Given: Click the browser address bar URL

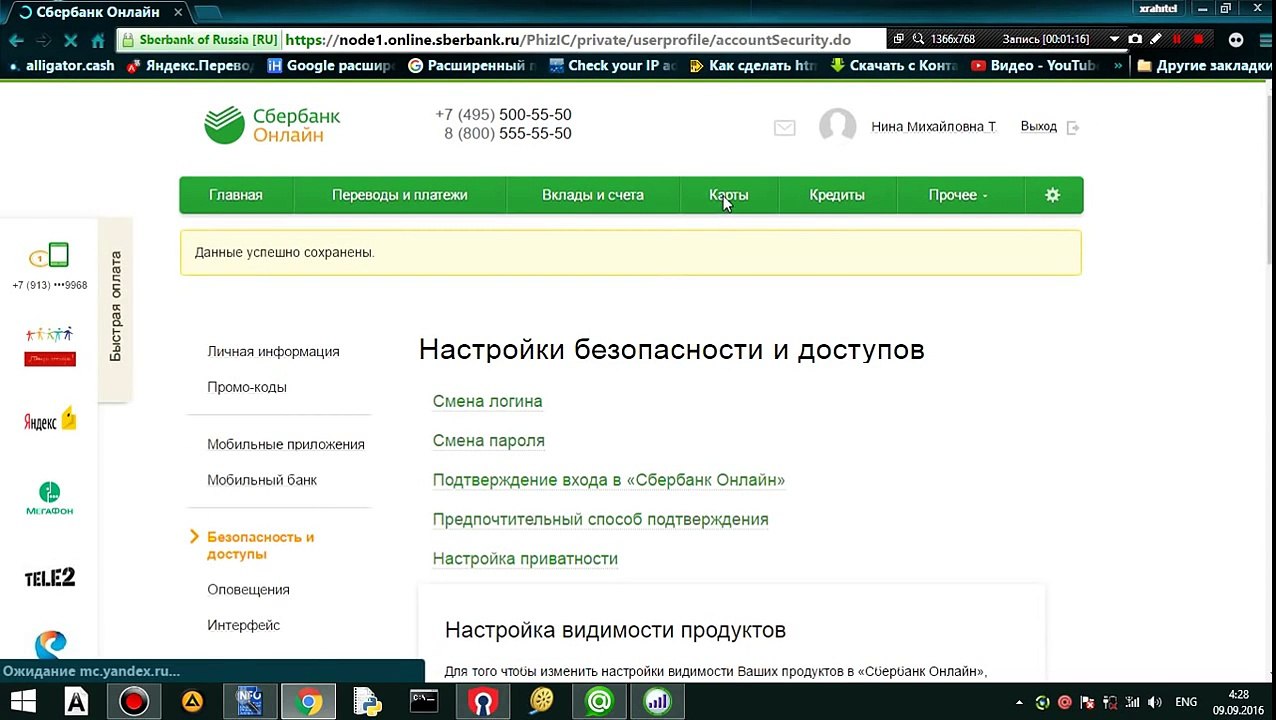Looking at the screenshot, I should tap(568, 40).
